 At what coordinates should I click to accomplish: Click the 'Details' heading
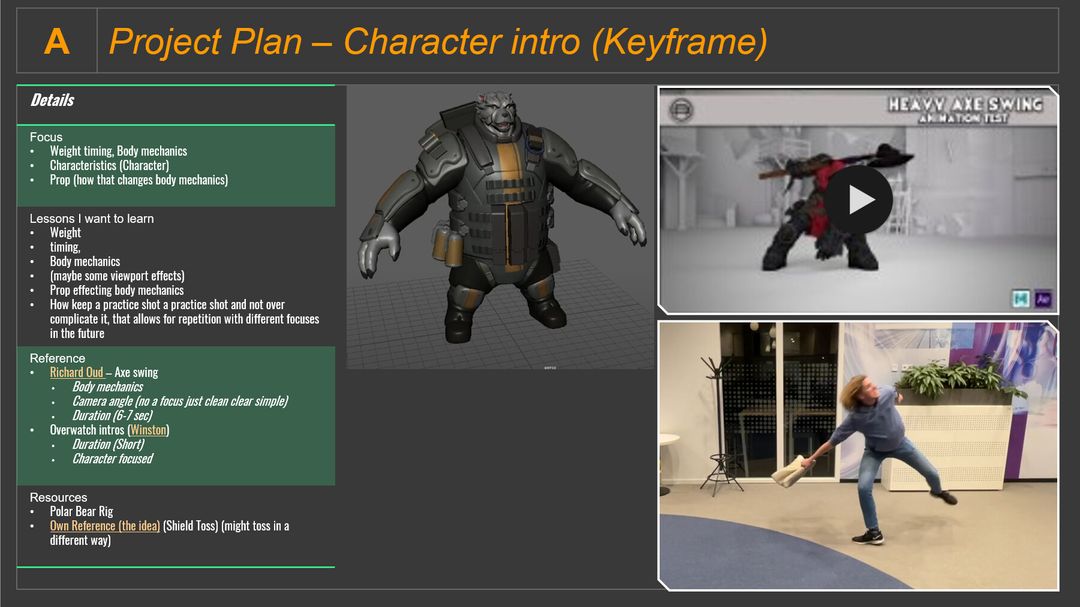(x=52, y=101)
